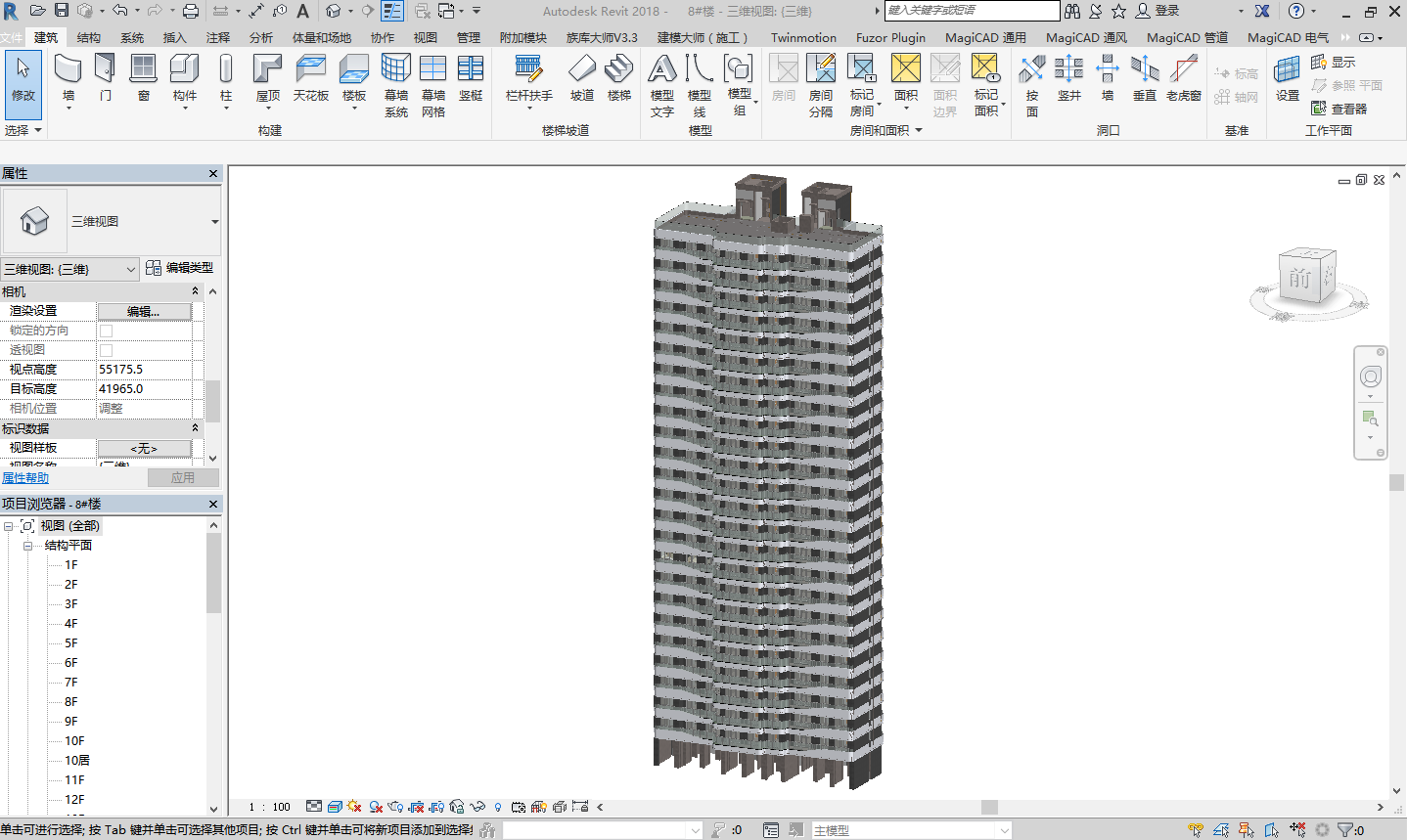Image resolution: width=1407 pixels, height=840 pixels.
Task: Click the ViewCube front (前) face
Action: pyautogui.click(x=1299, y=280)
